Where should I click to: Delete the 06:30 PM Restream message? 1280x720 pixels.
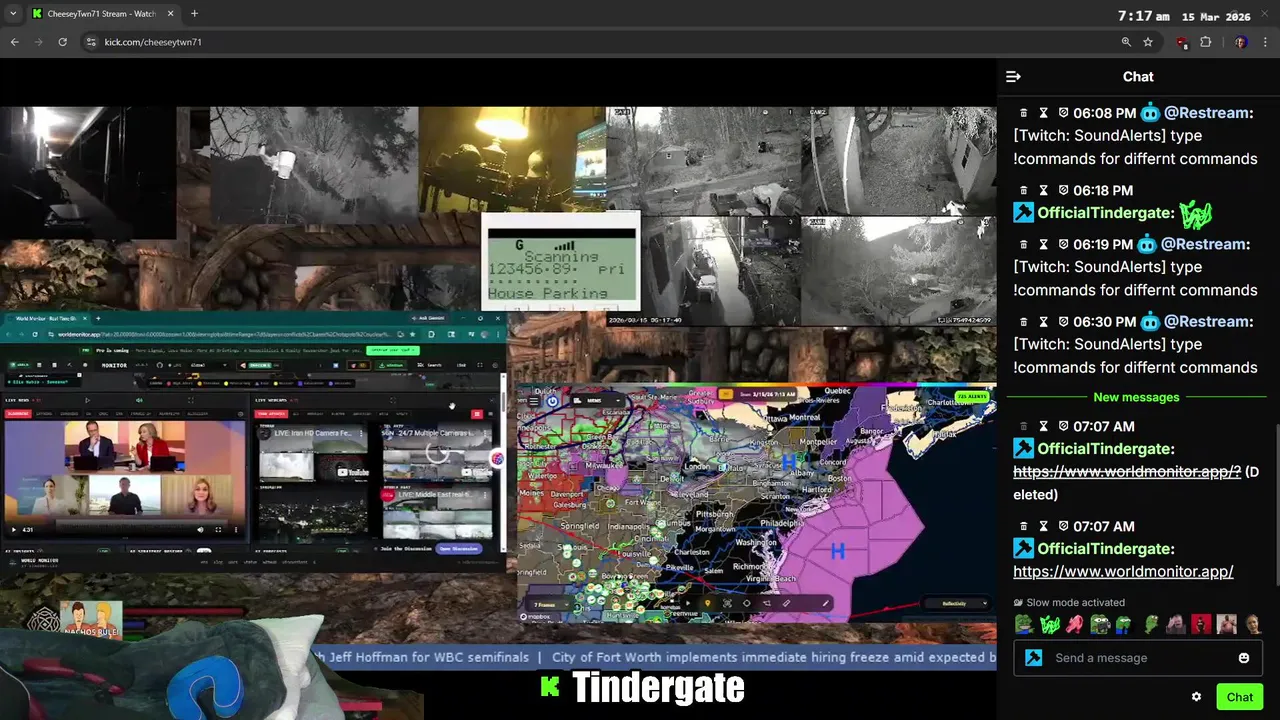tap(1023, 322)
